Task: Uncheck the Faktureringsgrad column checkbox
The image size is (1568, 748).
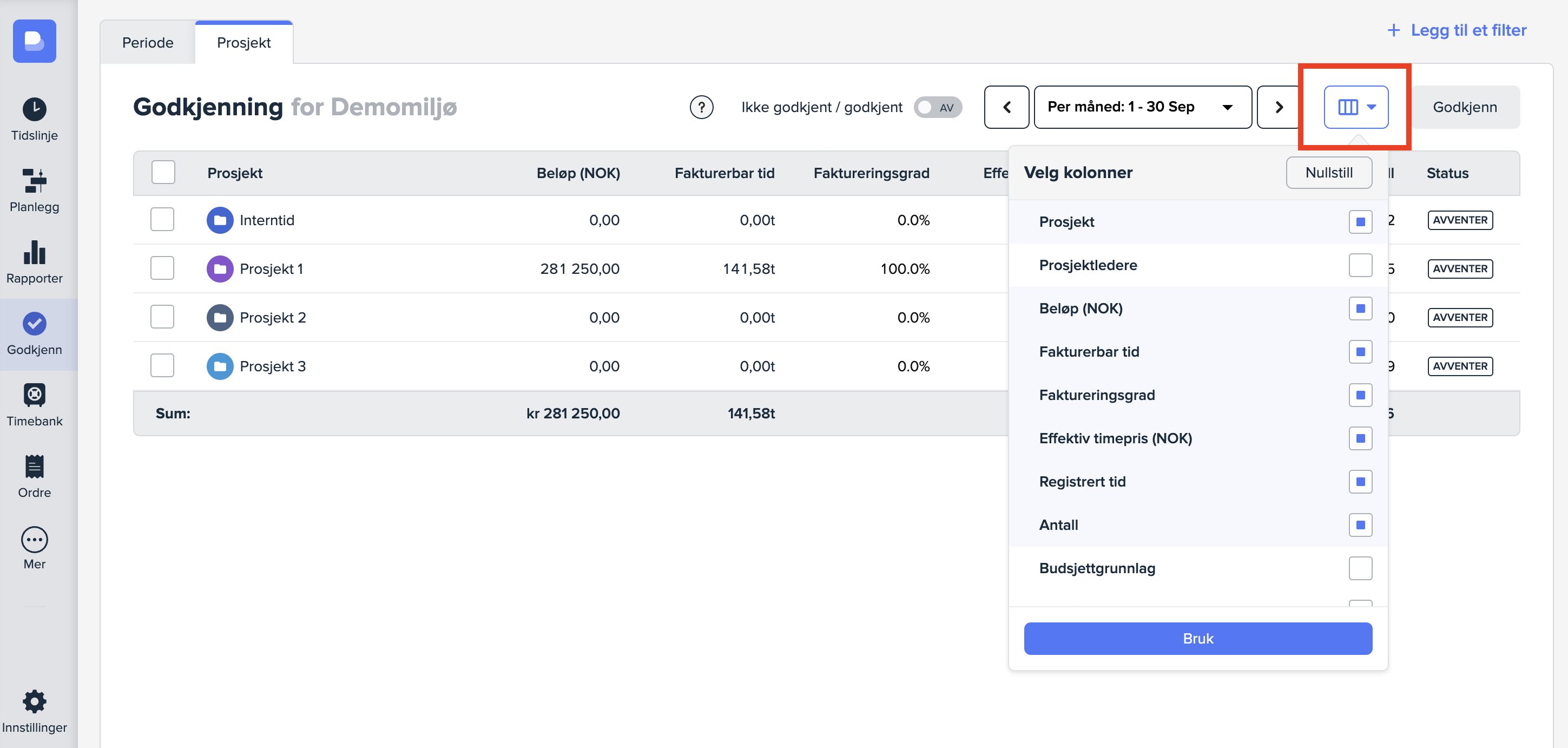Action: pyautogui.click(x=1359, y=395)
